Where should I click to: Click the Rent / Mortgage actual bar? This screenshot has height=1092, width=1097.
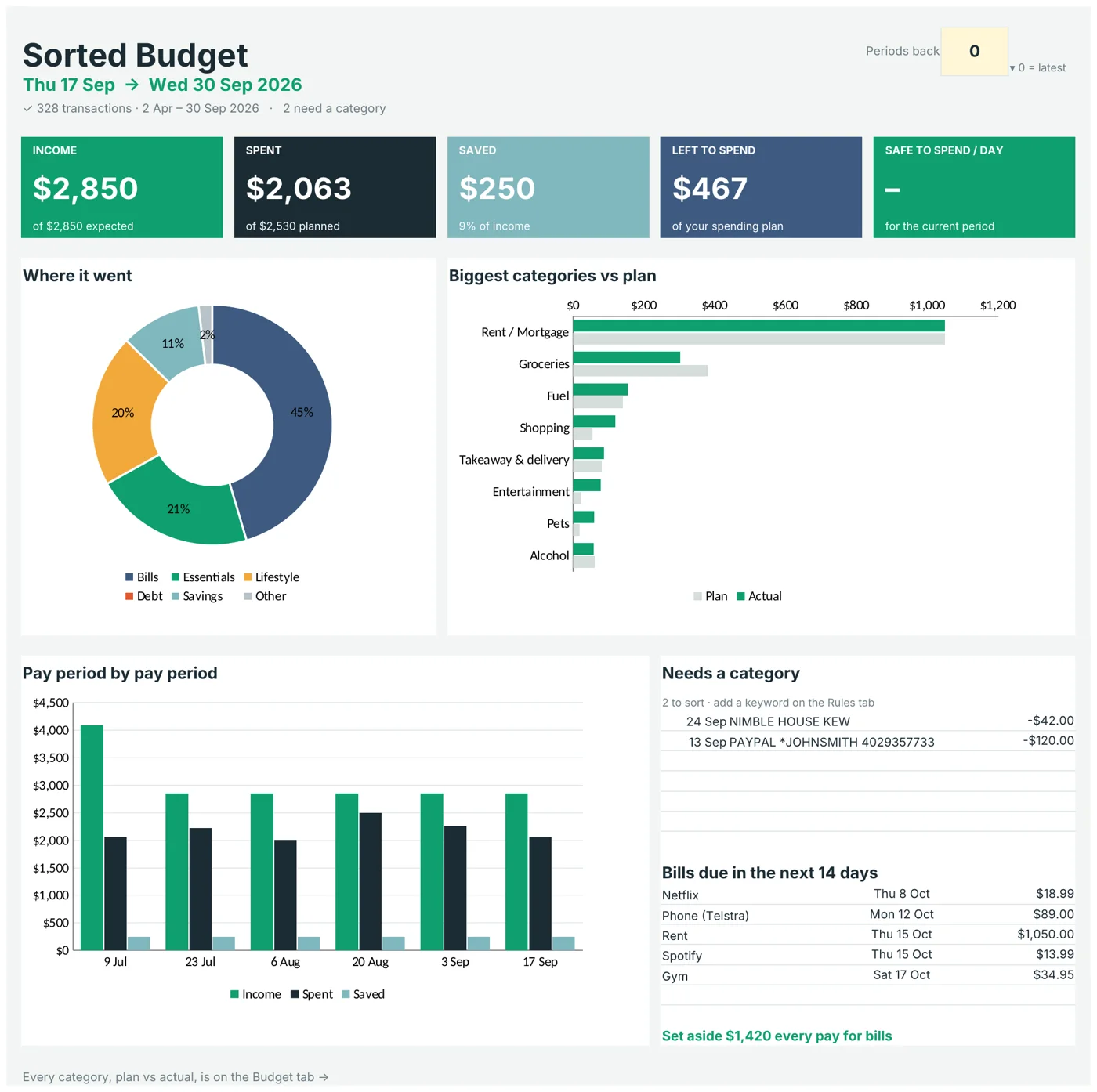758,326
